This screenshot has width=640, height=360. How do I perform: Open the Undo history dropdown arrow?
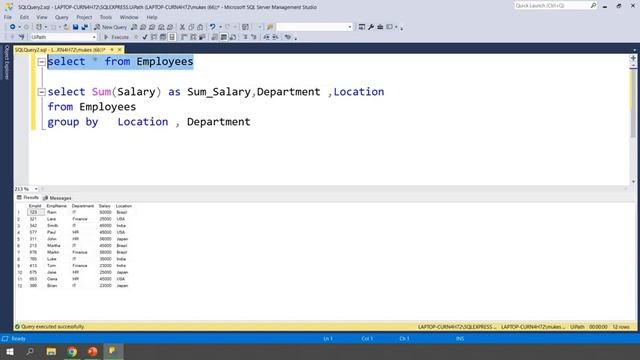tap(220, 27)
